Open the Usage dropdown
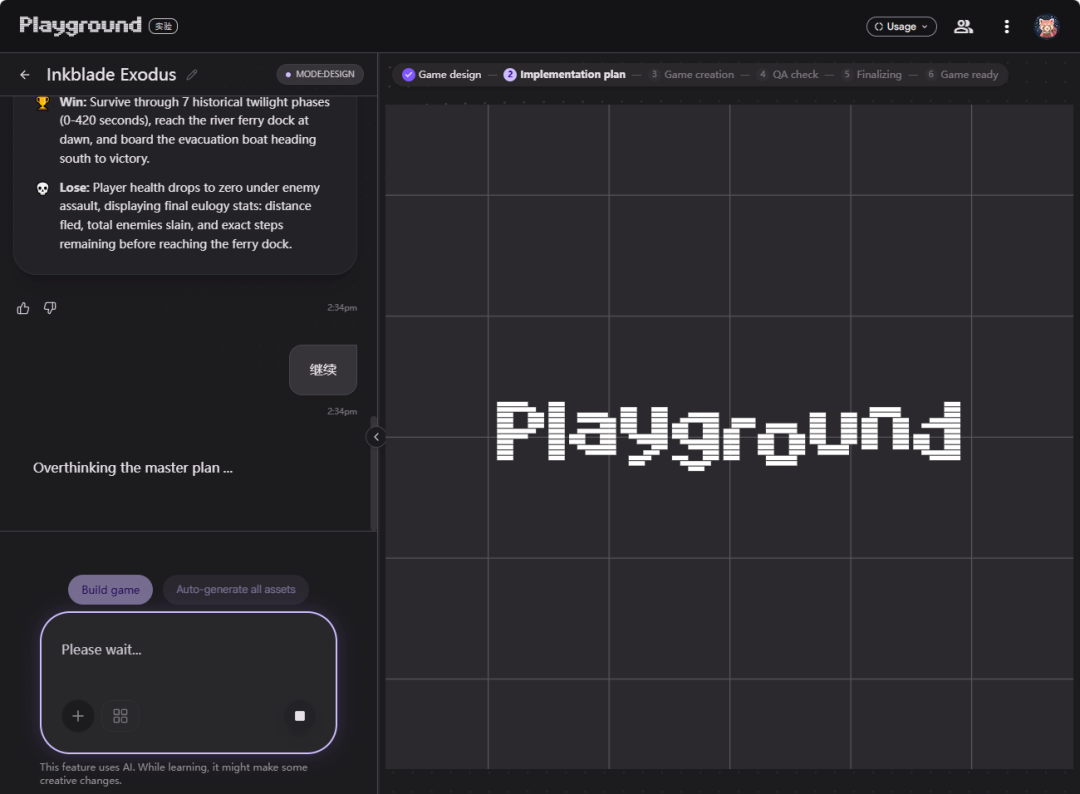The height and width of the screenshot is (794, 1080). coord(901,26)
